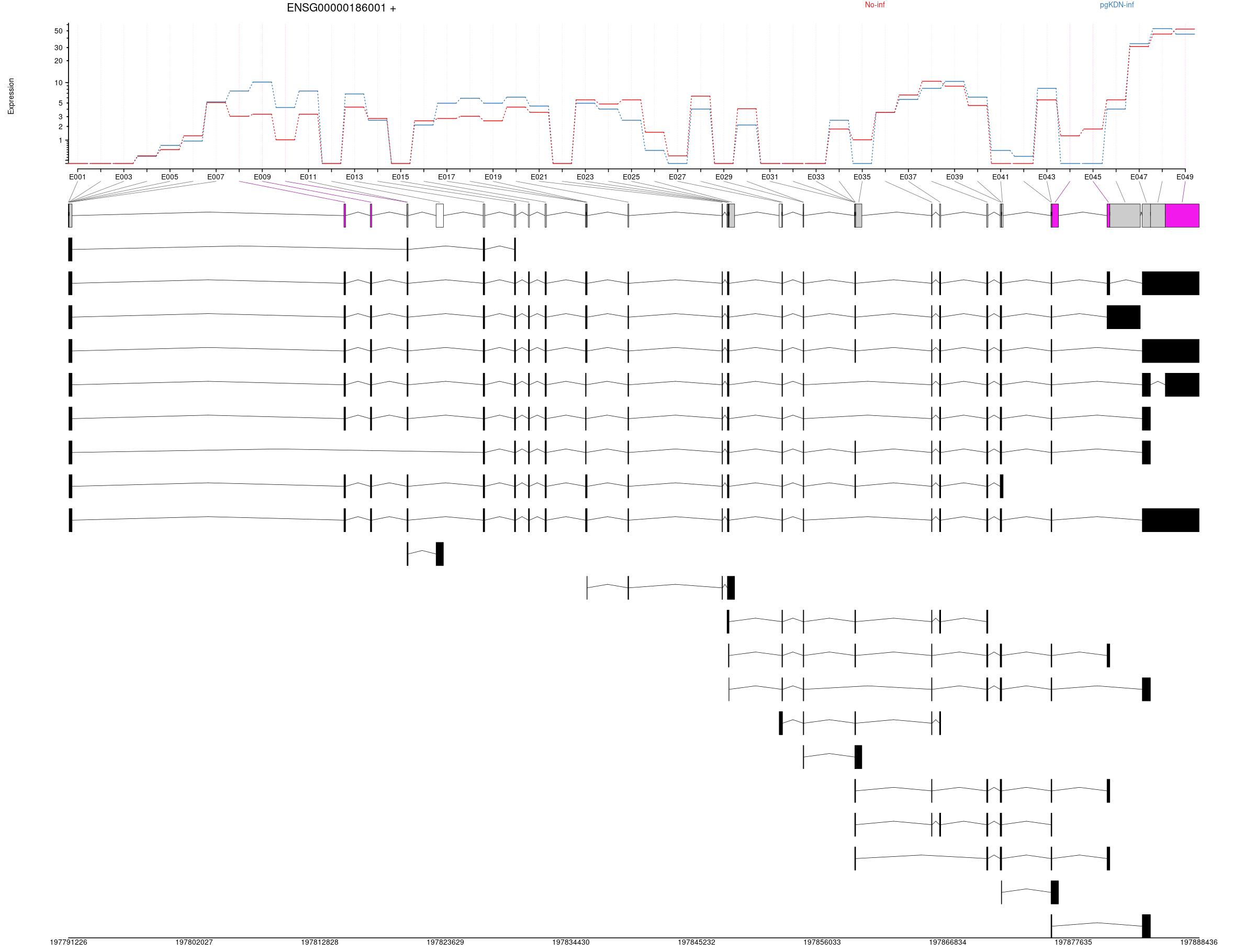Click exon label E009
The width and height of the screenshot is (1256, 952).
(x=262, y=177)
